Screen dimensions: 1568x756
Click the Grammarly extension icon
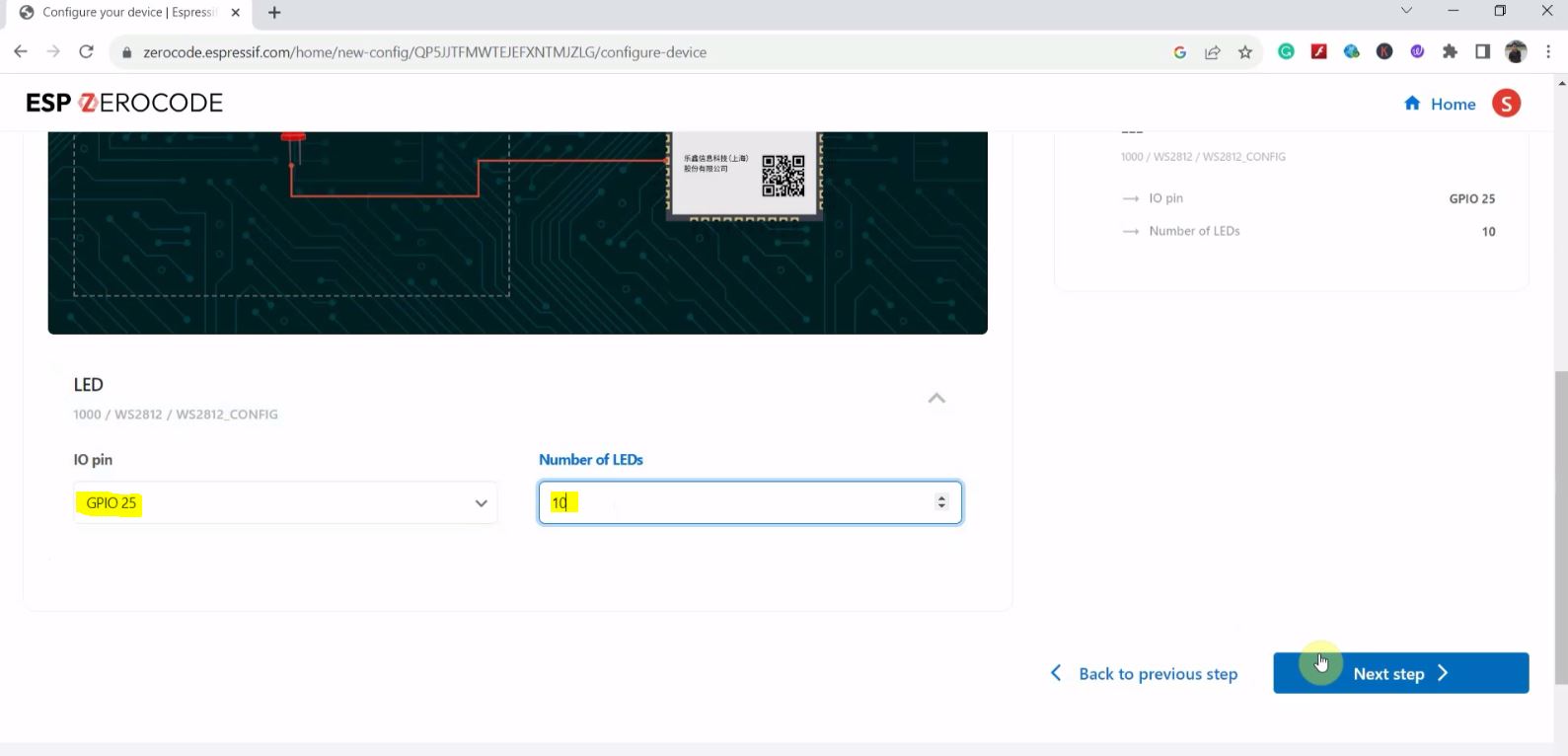[x=1286, y=52]
